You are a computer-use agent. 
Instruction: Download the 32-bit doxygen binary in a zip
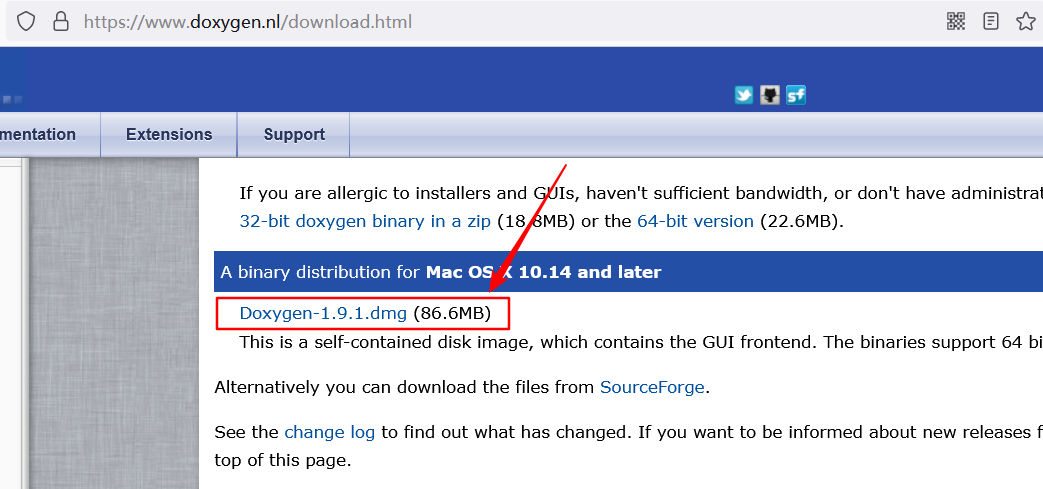point(365,222)
